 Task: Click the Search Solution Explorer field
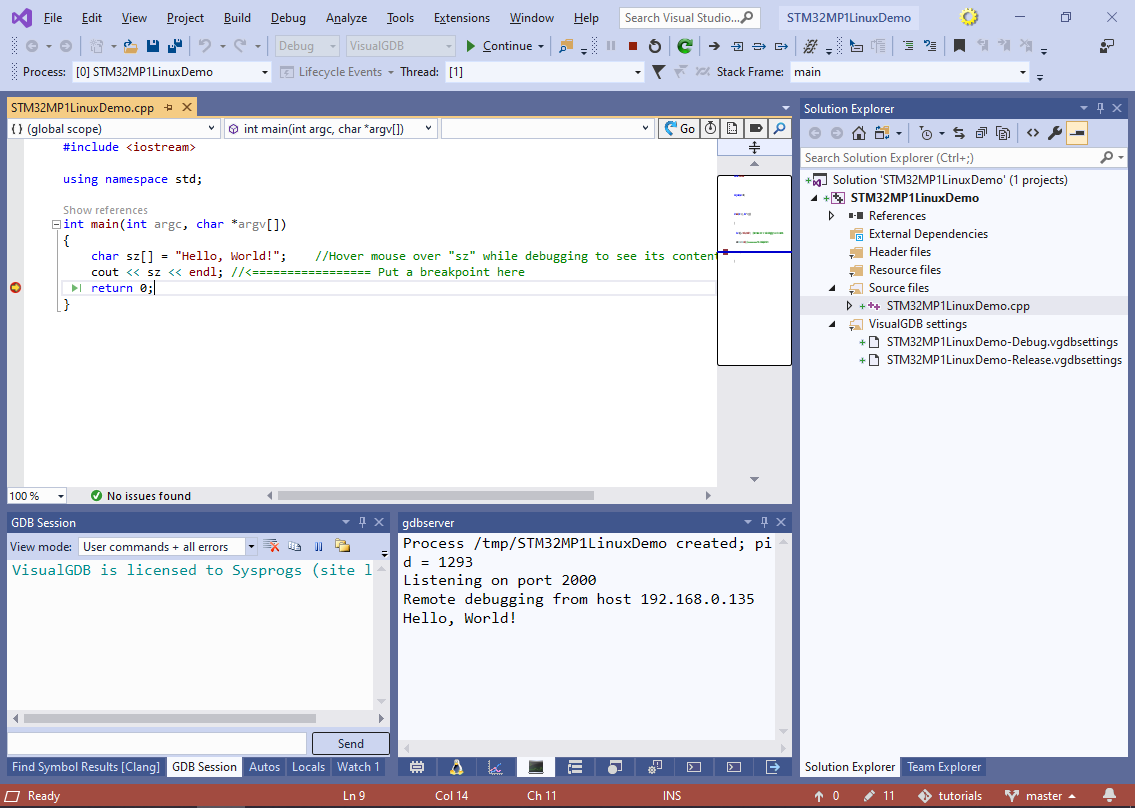[950, 158]
